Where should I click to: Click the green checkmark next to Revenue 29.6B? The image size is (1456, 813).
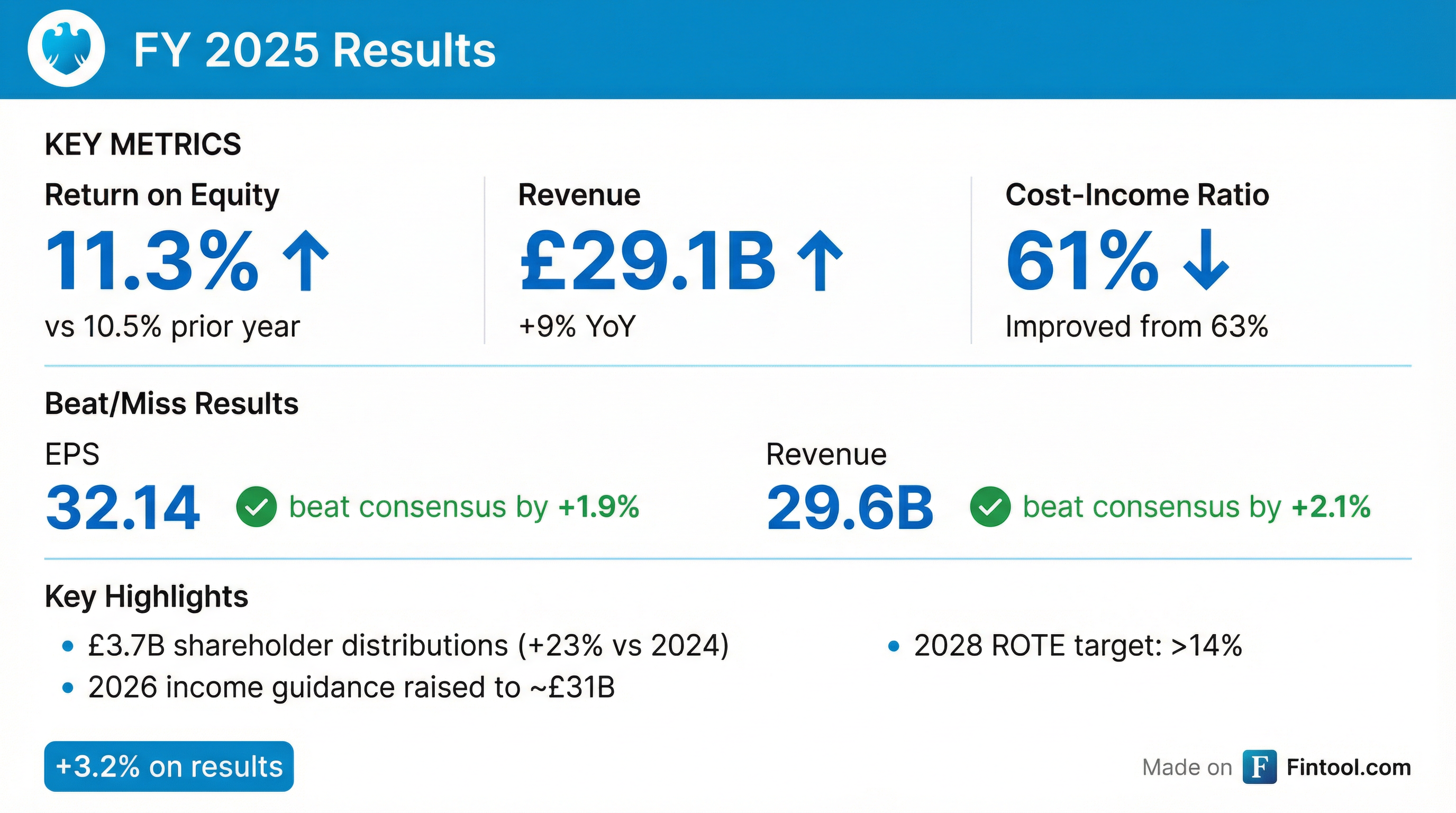tap(990, 507)
